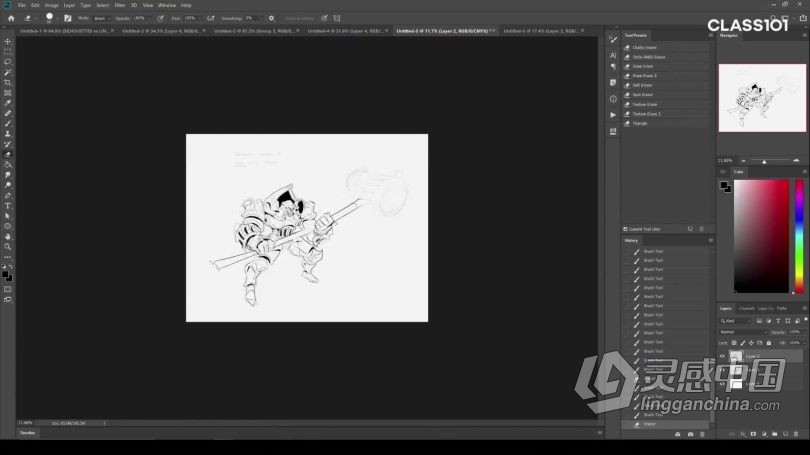Select the Magic Wand tool
The width and height of the screenshot is (810, 455).
point(7,72)
